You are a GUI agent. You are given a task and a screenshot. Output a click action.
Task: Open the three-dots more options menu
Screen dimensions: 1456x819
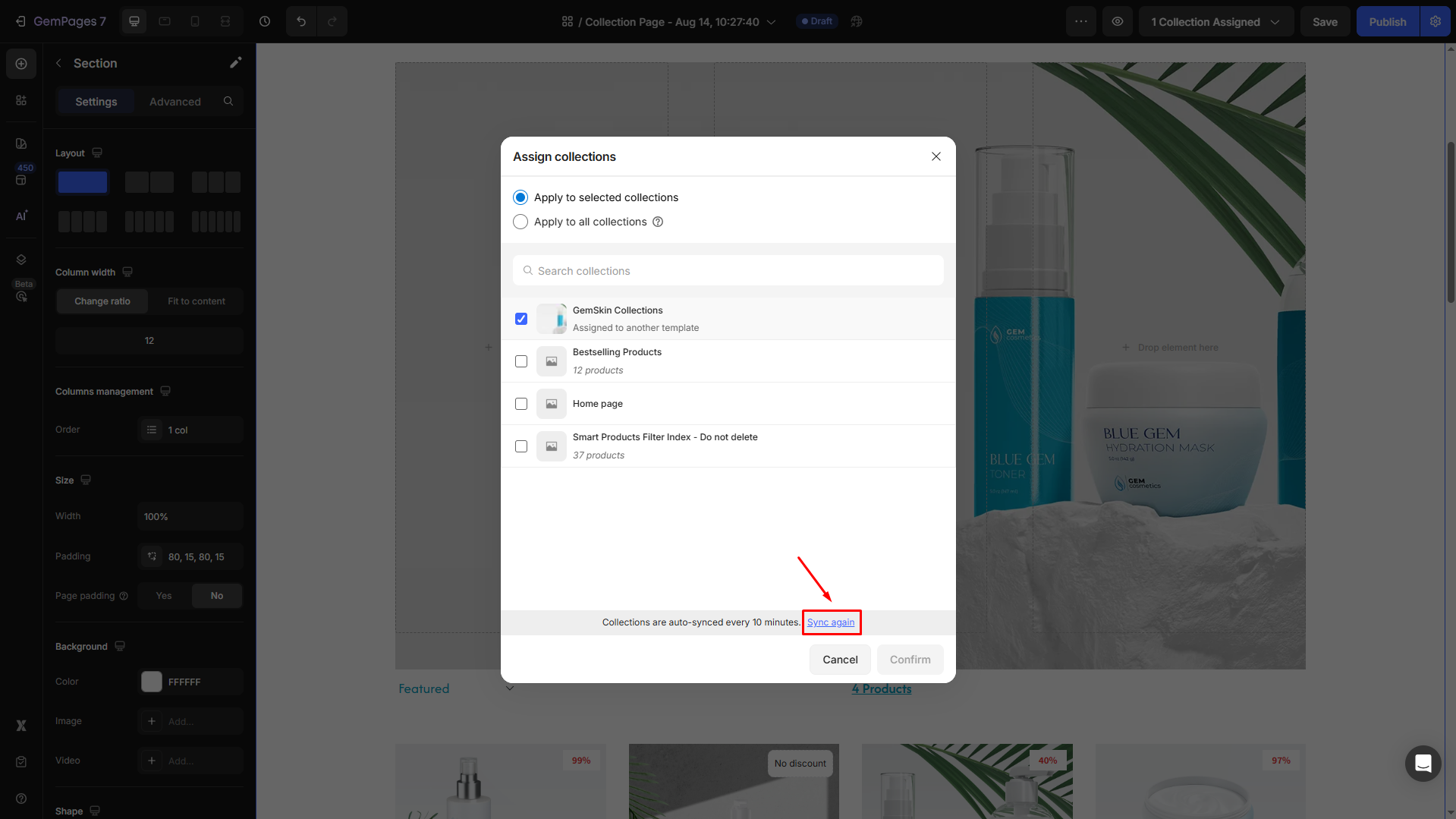point(1080,21)
